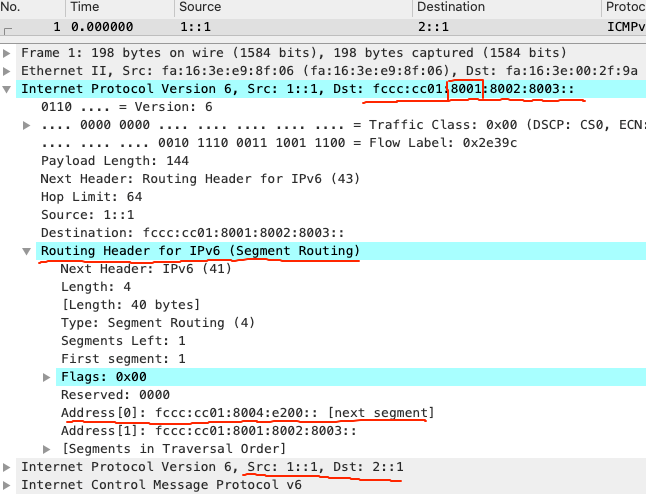Select the Flags: 0x00 row
Viewport: 646px width, 501px height.
[x=351, y=377]
